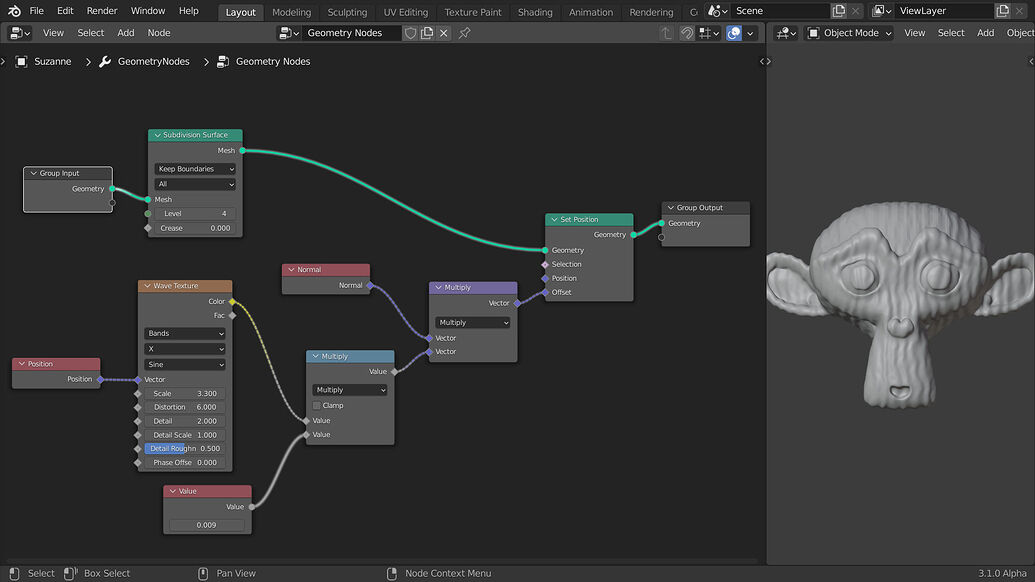Click the Geometry Nodes name field in header
This screenshot has height=582, width=1035.
tap(352, 33)
